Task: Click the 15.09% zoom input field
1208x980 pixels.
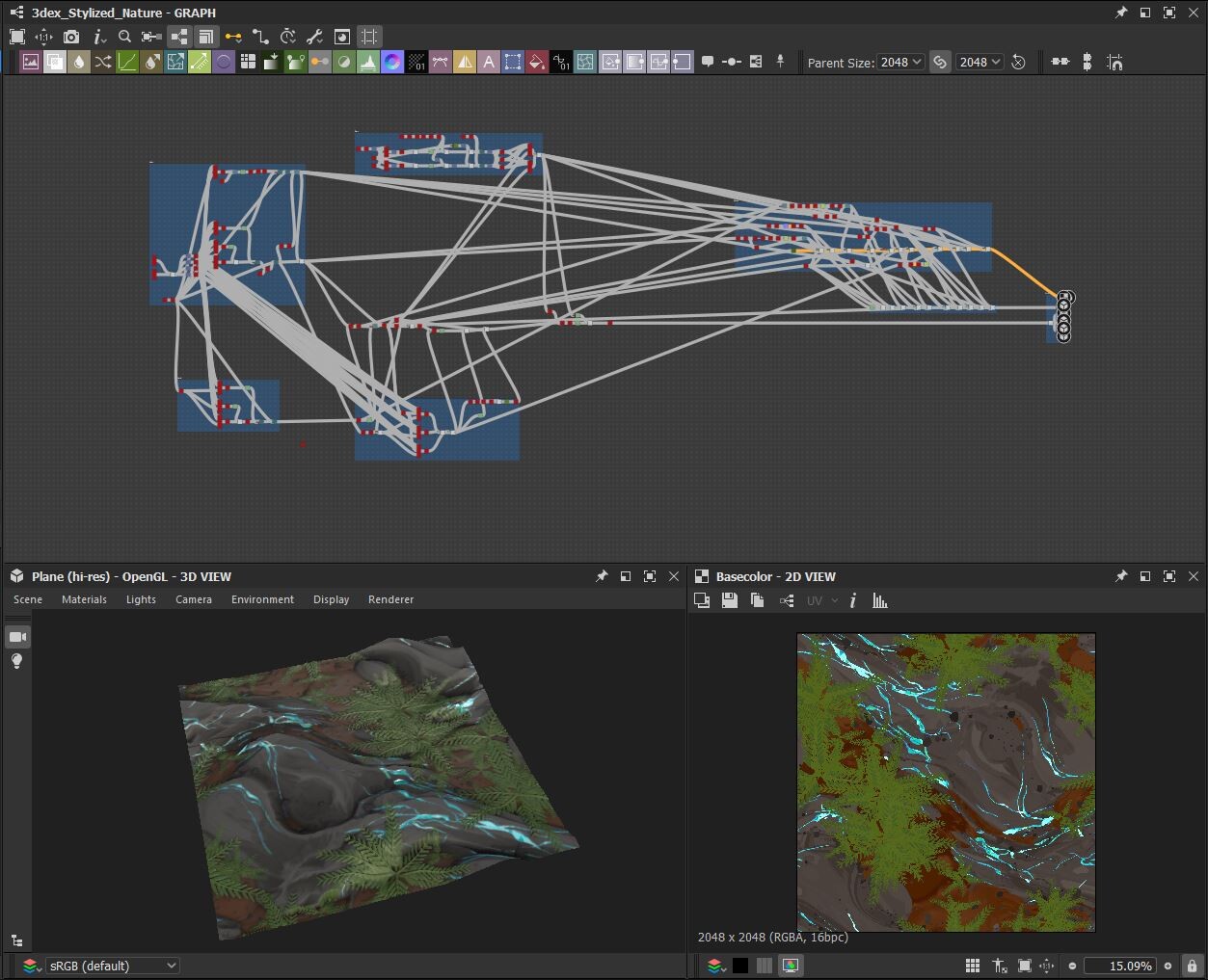Action: (1118, 966)
